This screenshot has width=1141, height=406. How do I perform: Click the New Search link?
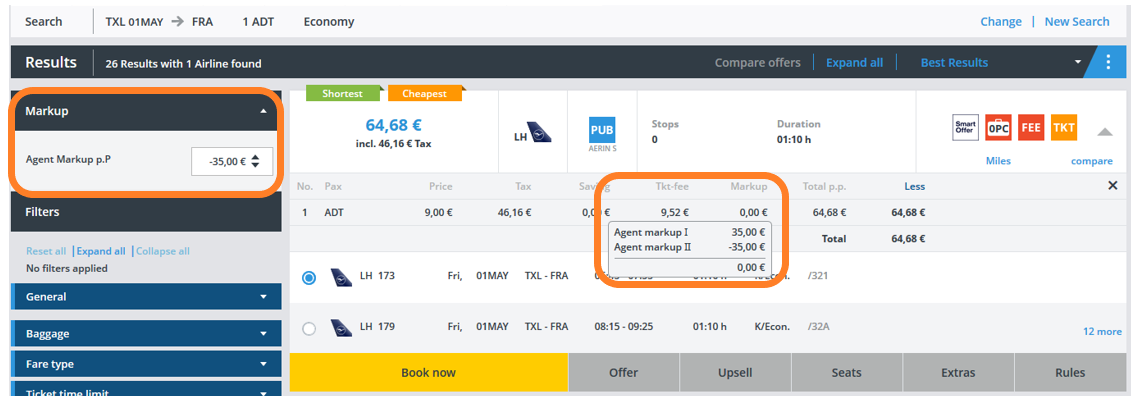(1076, 21)
